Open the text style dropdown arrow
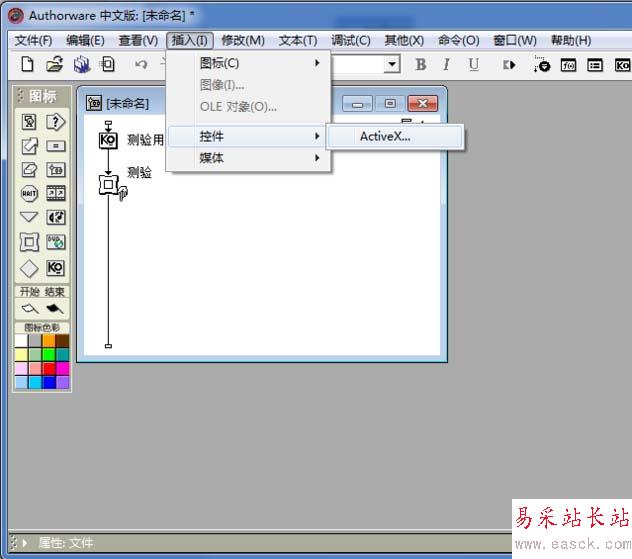The width and height of the screenshot is (632, 559). click(392, 64)
